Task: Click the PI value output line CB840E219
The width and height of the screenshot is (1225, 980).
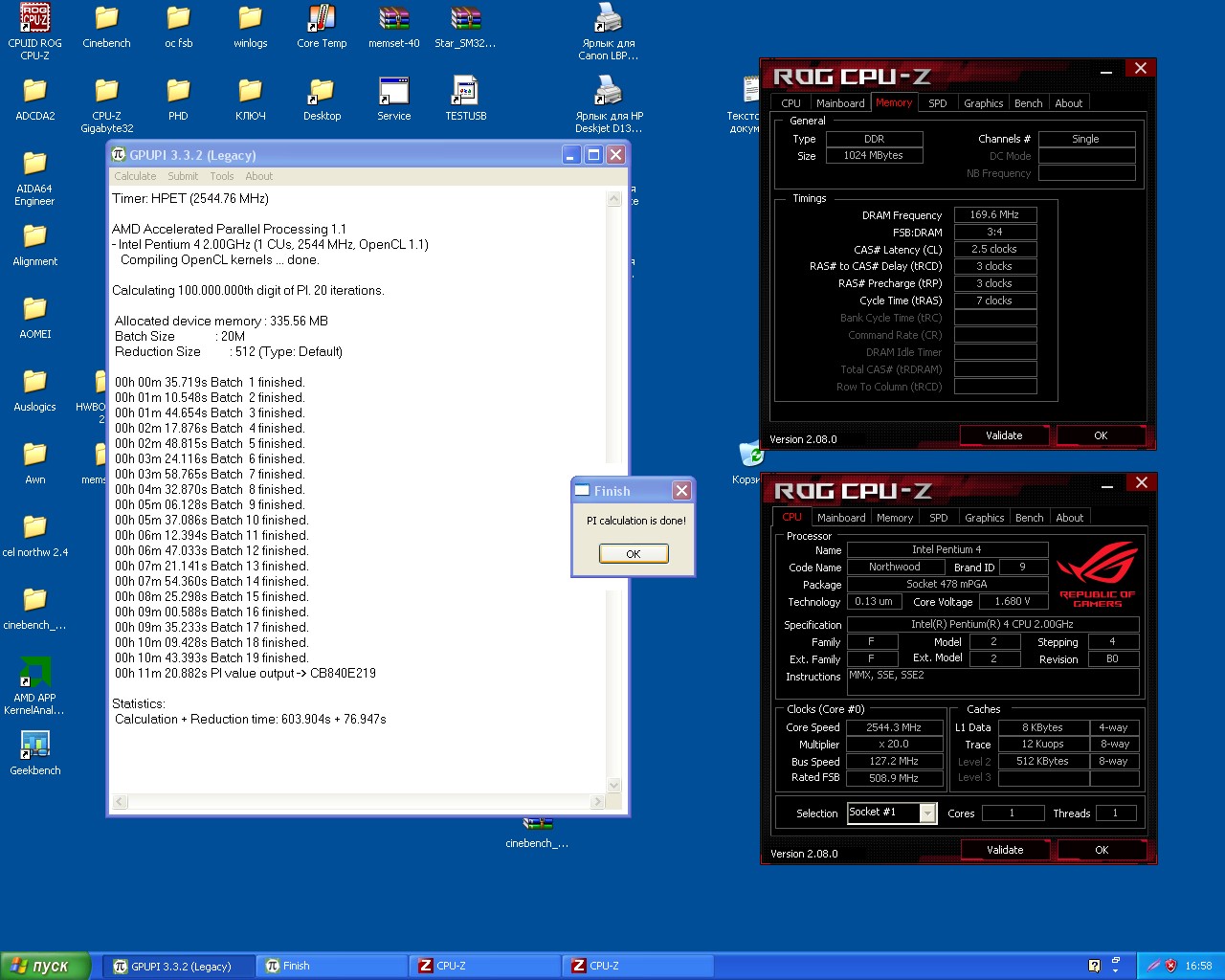Action: pyautogui.click(x=245, y=673)
